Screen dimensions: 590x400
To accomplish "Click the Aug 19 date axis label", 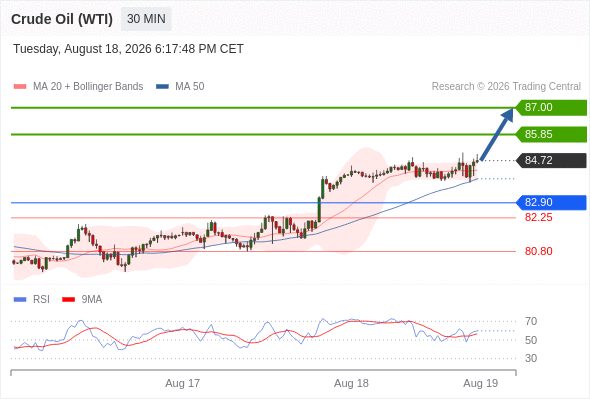I will coord(481,383).
